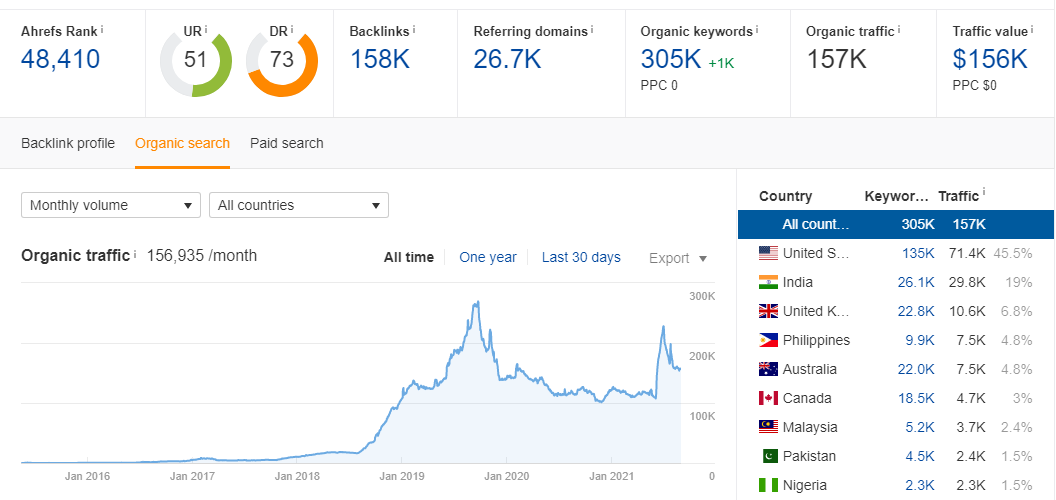This screenshot has height=500, width=1056.
Task: Click the organic traffic line chart
Action: 352,381
